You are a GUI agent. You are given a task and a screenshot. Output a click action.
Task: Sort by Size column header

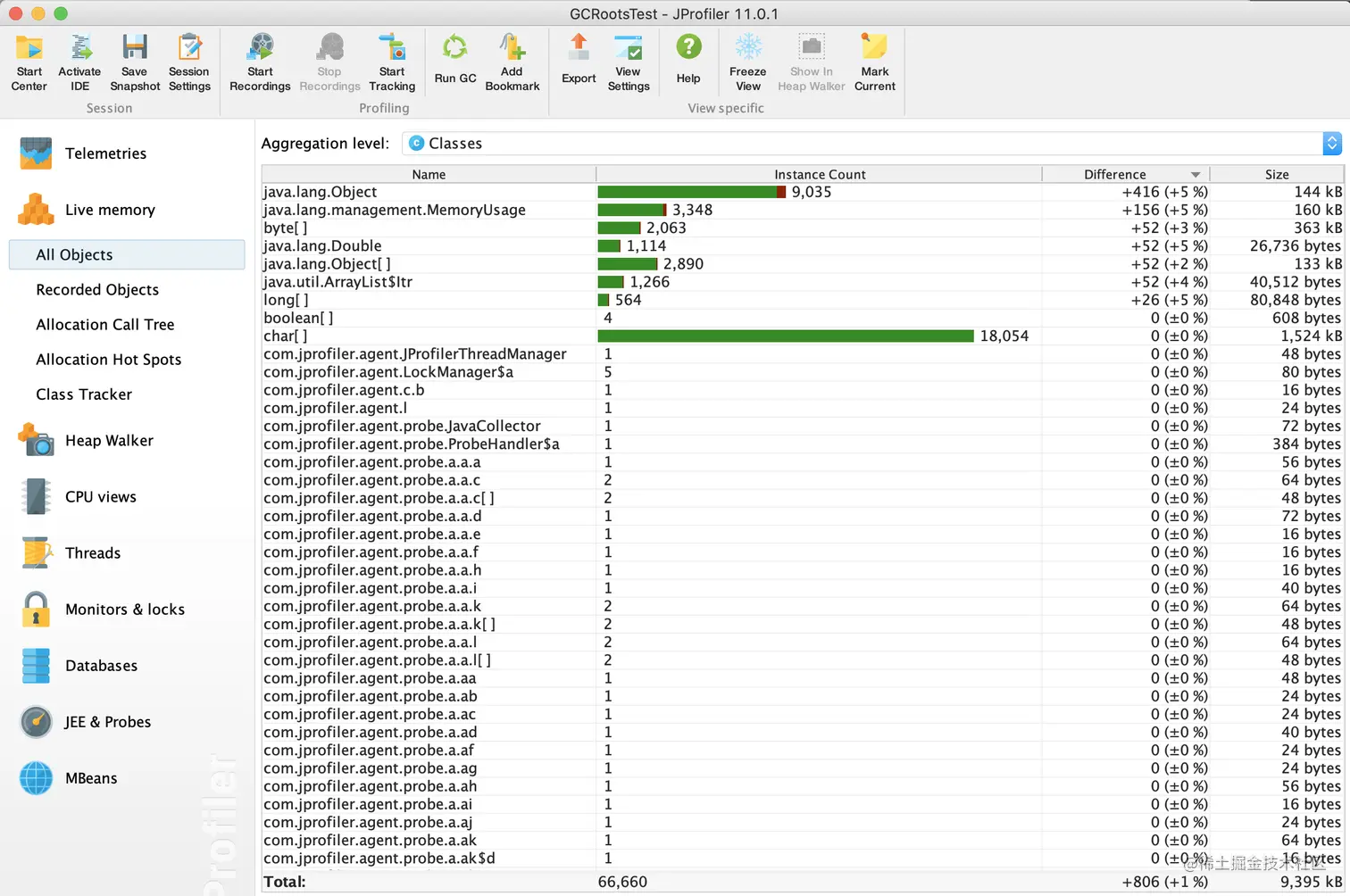coord(1277,175)
